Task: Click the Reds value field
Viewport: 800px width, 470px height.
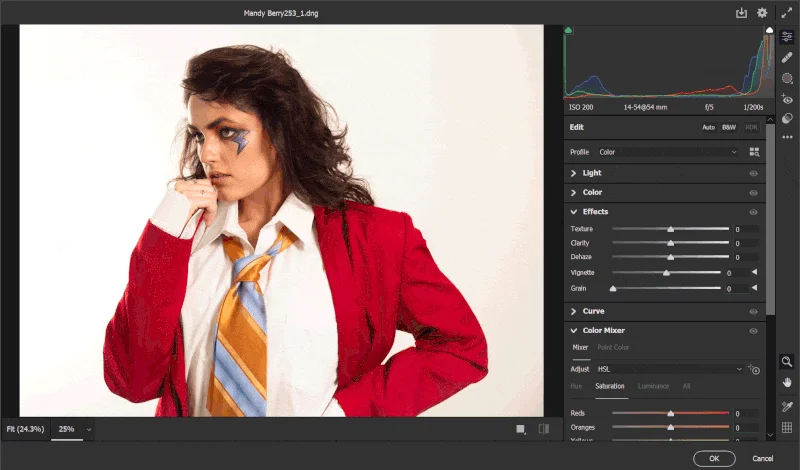Action: (746, 414)
